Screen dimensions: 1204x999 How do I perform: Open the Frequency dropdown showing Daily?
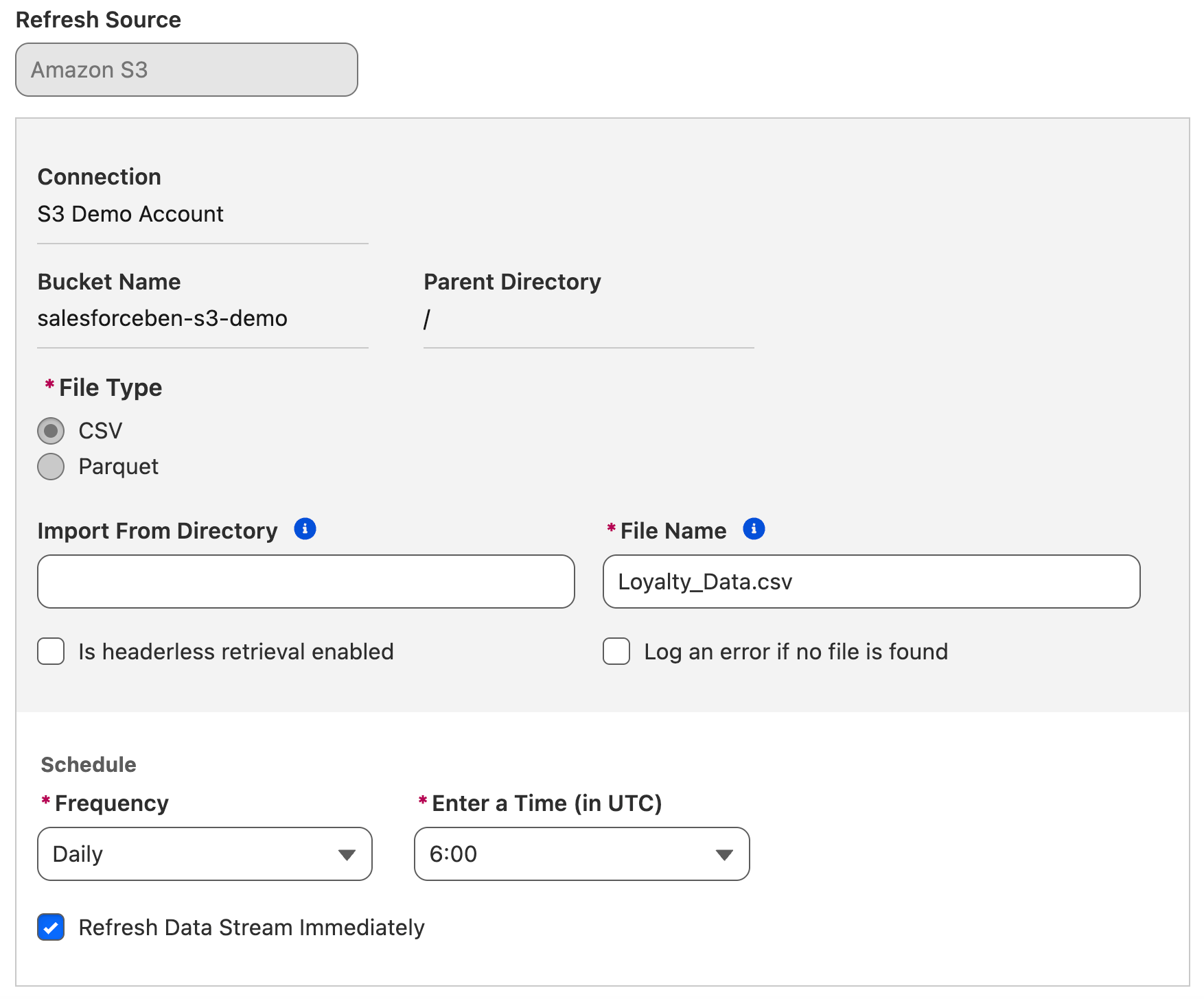pos(205,854)
